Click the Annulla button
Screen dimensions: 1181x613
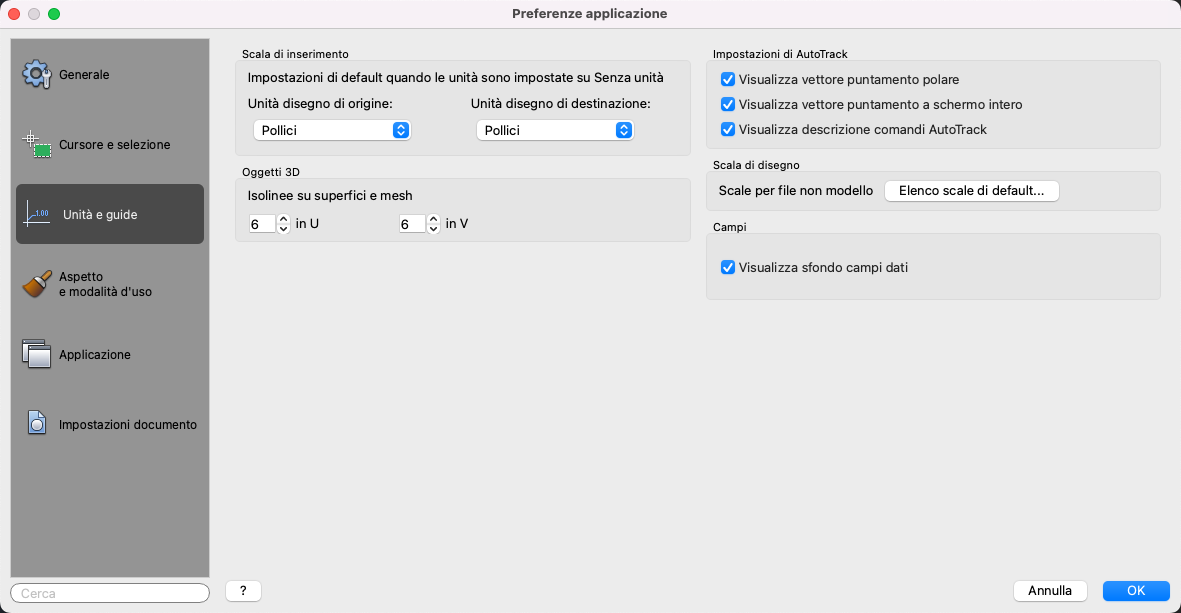click(1050, 591)
